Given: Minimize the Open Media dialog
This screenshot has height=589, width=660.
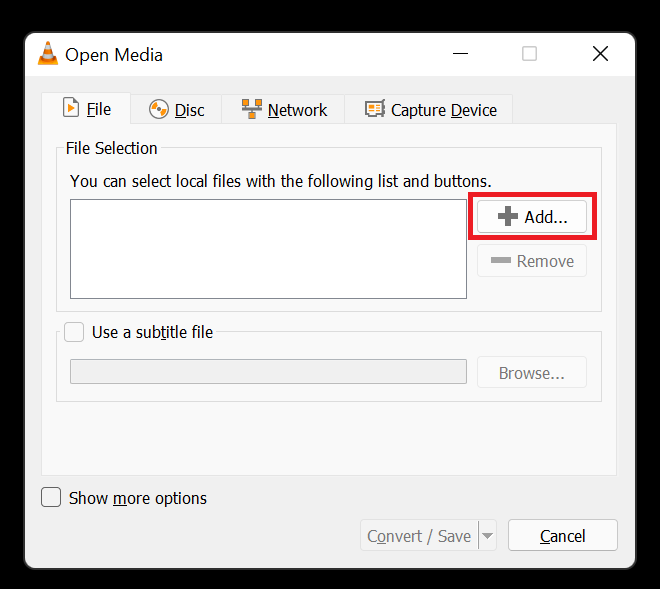Looking at the screenshot, I should click(x=459, y=54).
